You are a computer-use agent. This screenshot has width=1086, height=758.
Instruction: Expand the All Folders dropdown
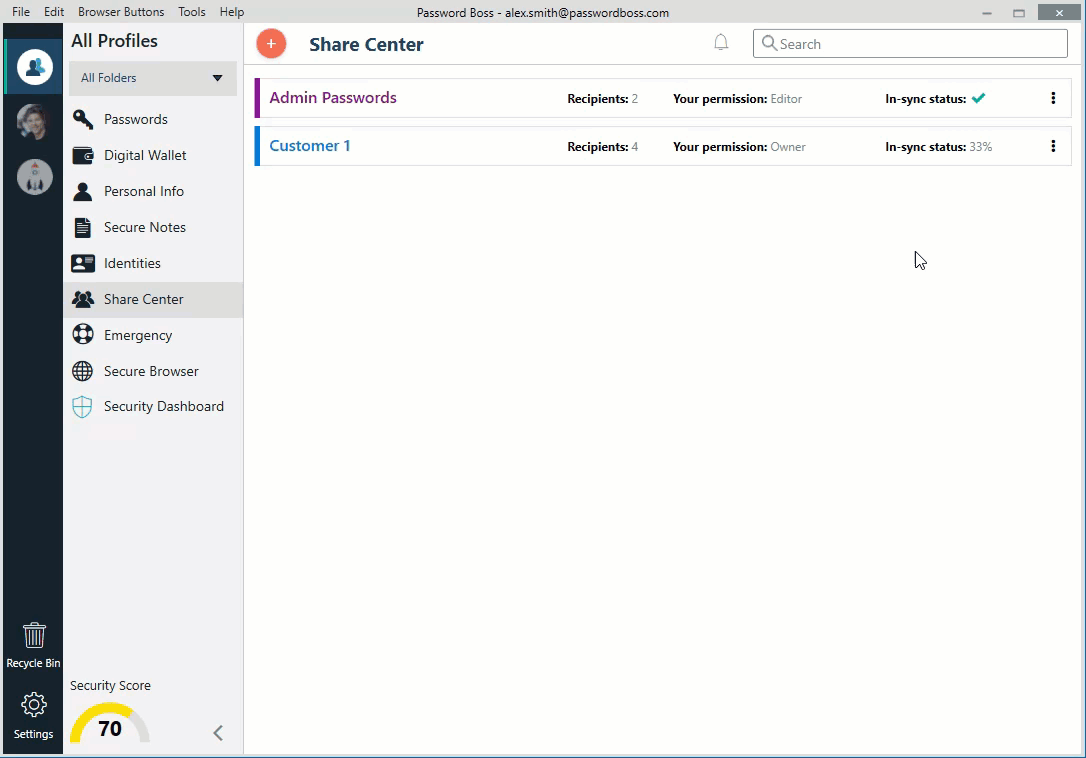pos(152,78)
